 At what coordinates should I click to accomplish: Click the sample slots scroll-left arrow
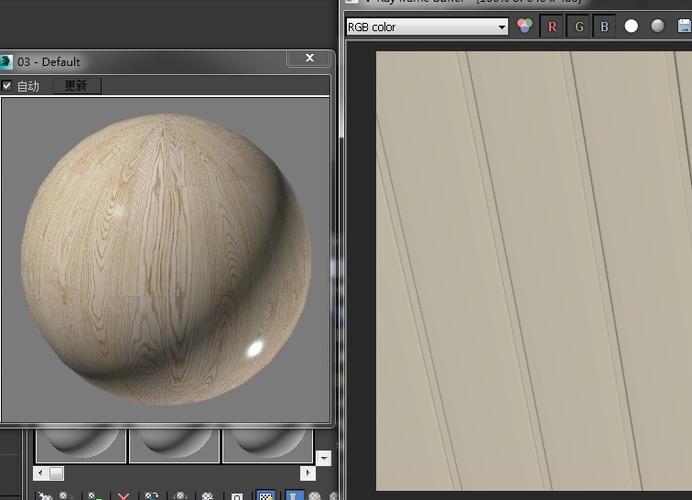click(x=40, y=473)
